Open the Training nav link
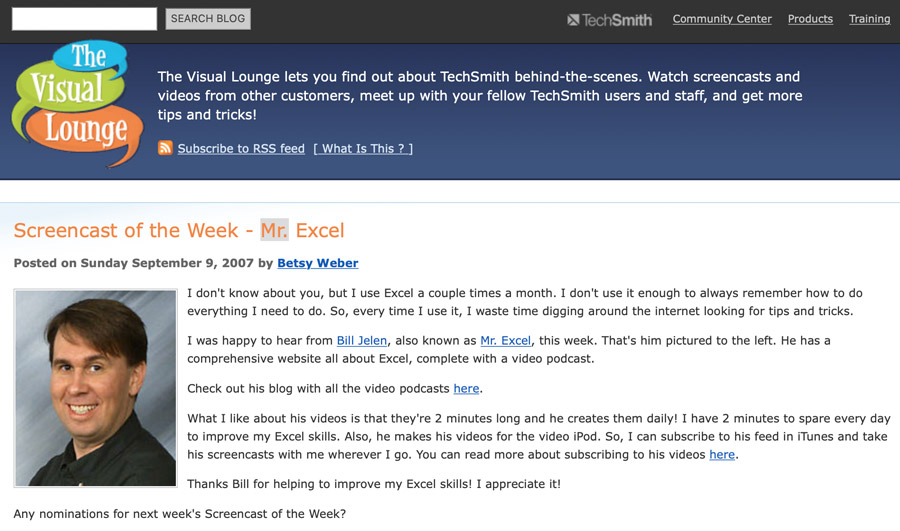The height and width of the screenshot is (531, 900). point(869,19)
